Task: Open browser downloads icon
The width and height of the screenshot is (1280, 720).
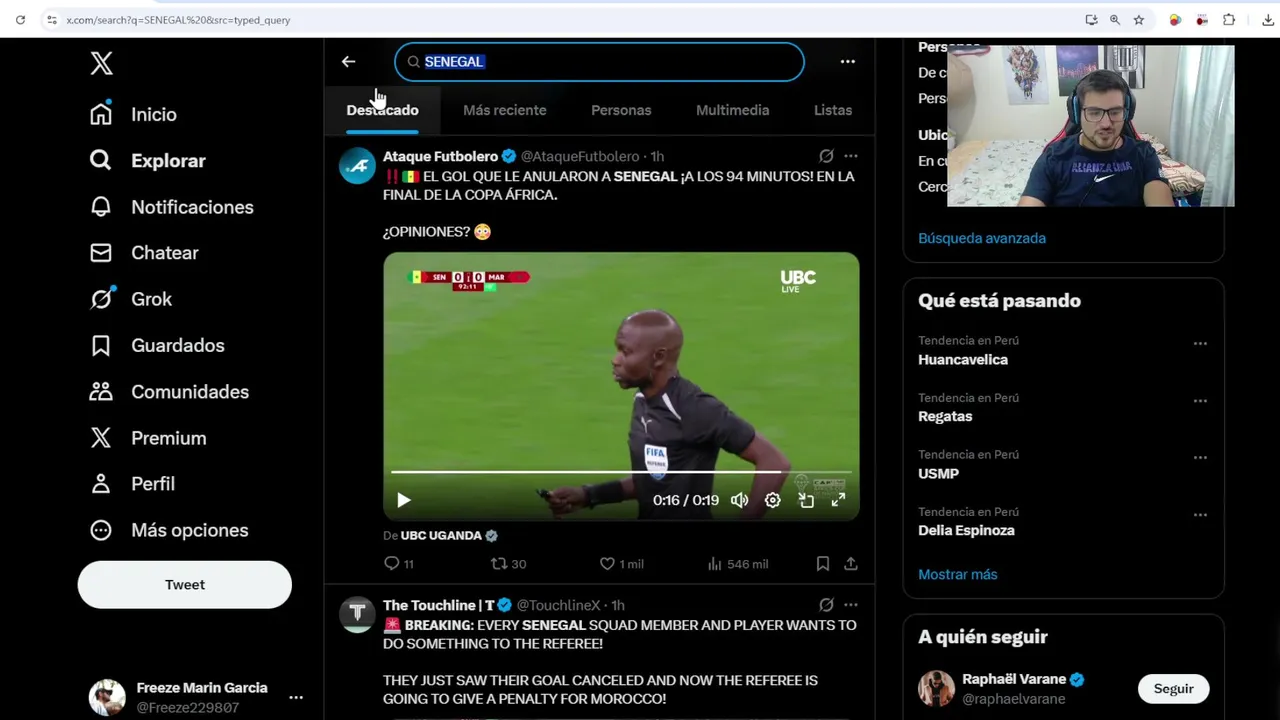Action: (x=1268, y=20)
